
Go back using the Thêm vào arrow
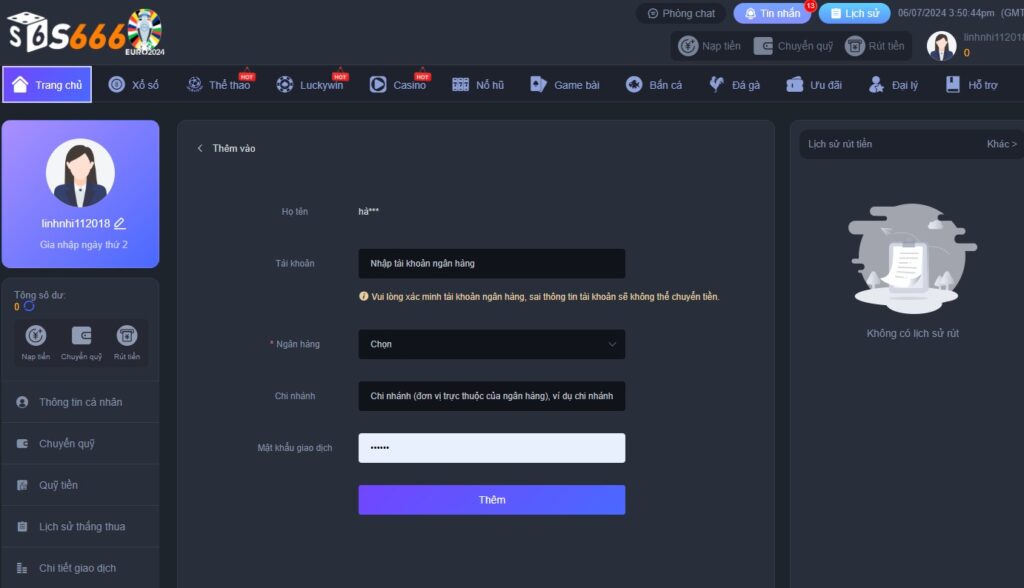click(200, 148)
